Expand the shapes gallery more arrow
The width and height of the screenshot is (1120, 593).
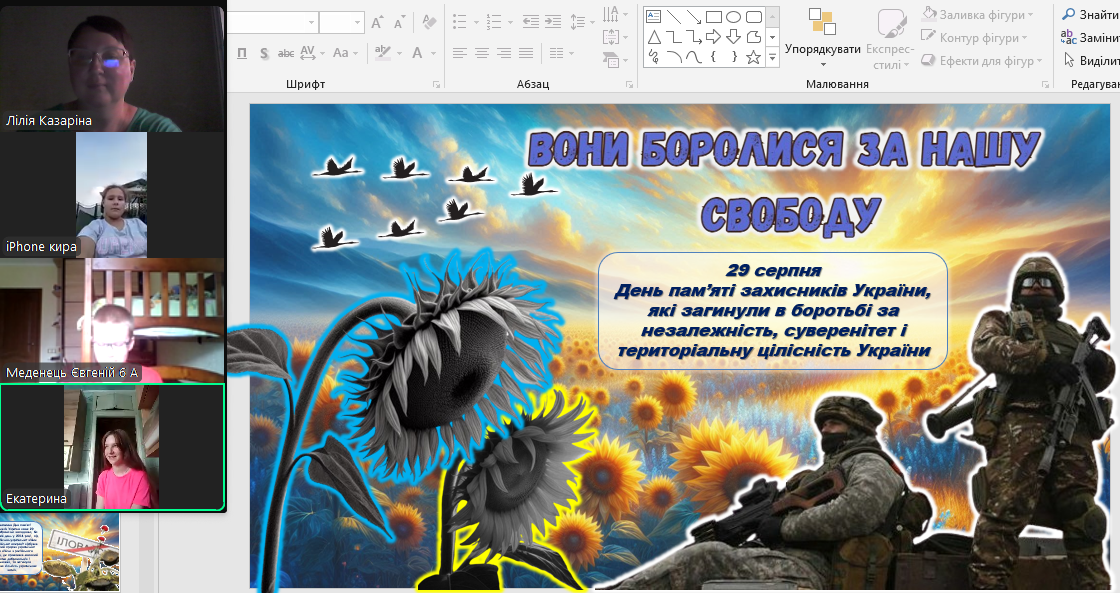coord(772,57)
